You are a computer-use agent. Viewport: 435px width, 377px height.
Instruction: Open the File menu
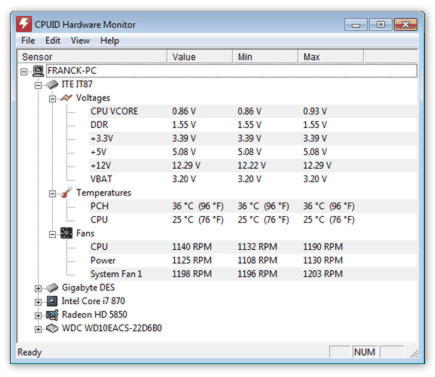click(x=28, y=41)
